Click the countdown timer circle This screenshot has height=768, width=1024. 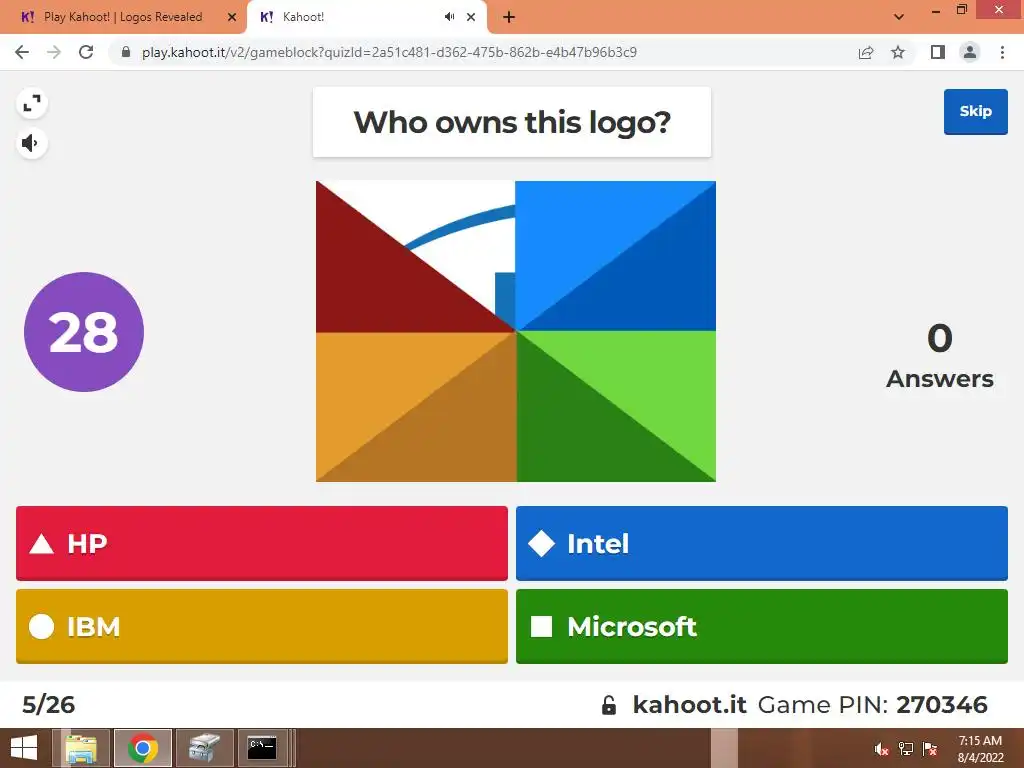pyautogui.click(x=84, y=332)
